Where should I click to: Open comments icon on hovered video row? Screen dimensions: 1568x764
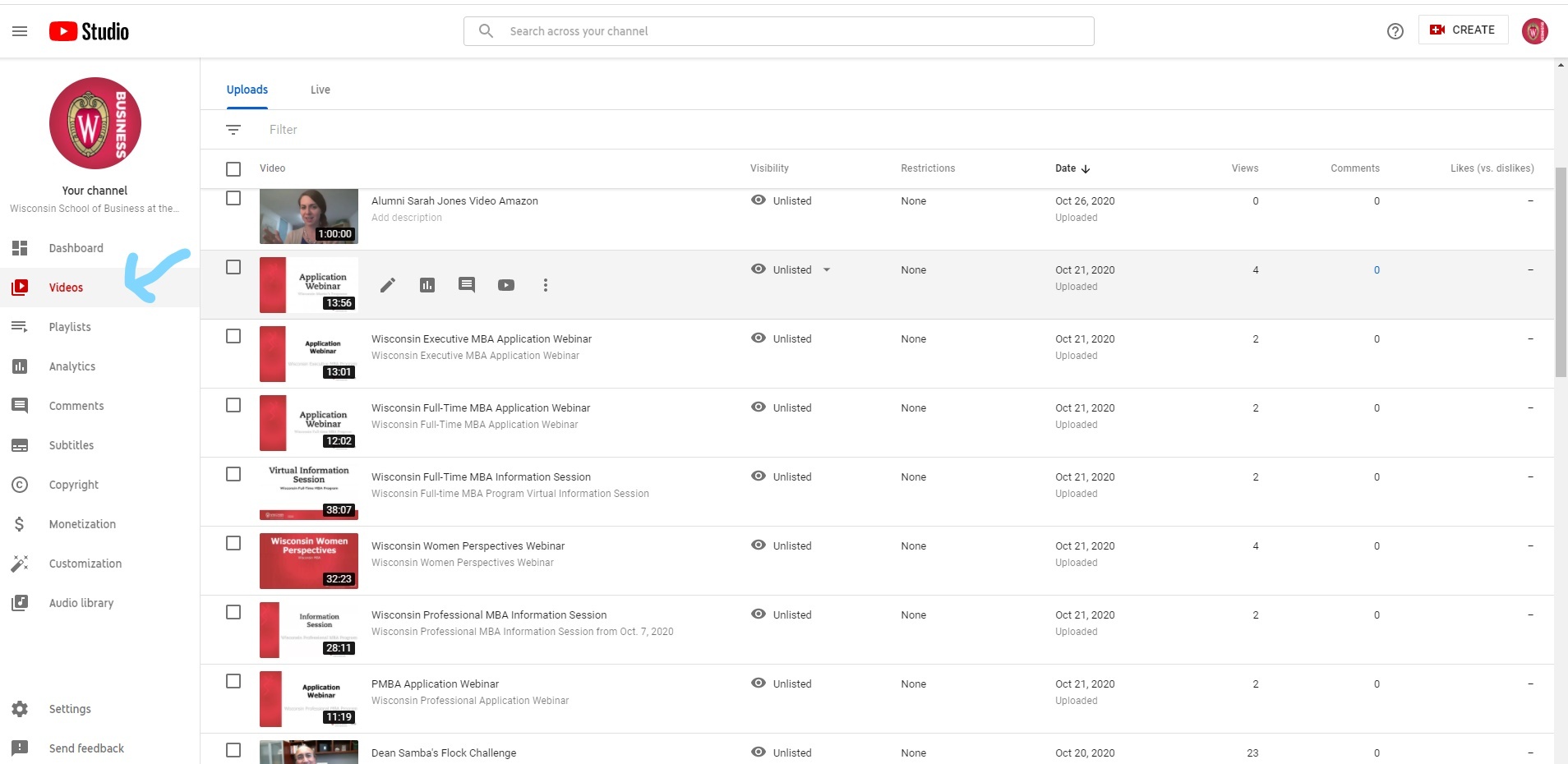coord(467,285)
